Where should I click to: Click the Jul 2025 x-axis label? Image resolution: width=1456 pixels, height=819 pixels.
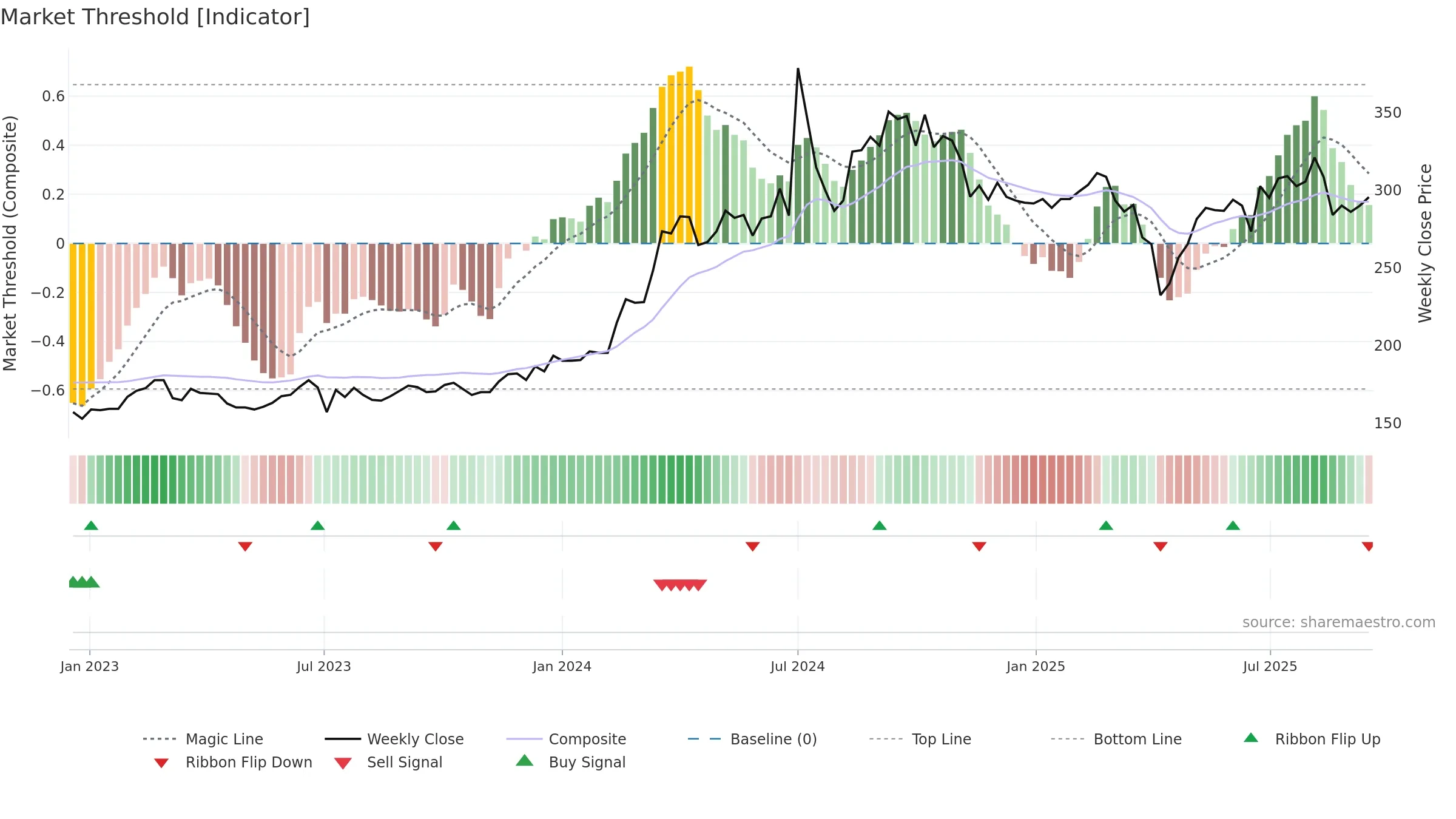click(x=1270, y=666)
